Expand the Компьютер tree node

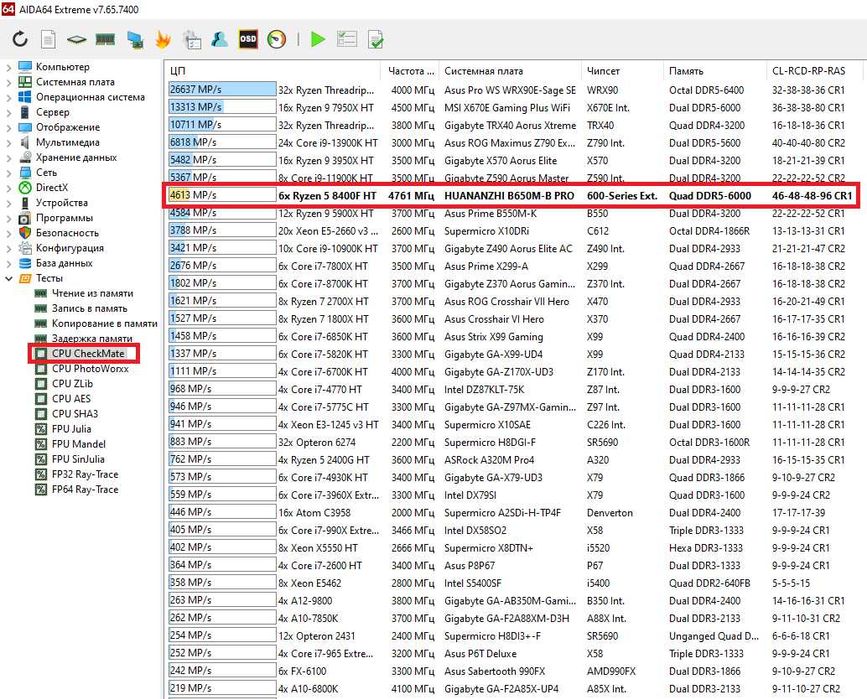click(x=8, y=67)
